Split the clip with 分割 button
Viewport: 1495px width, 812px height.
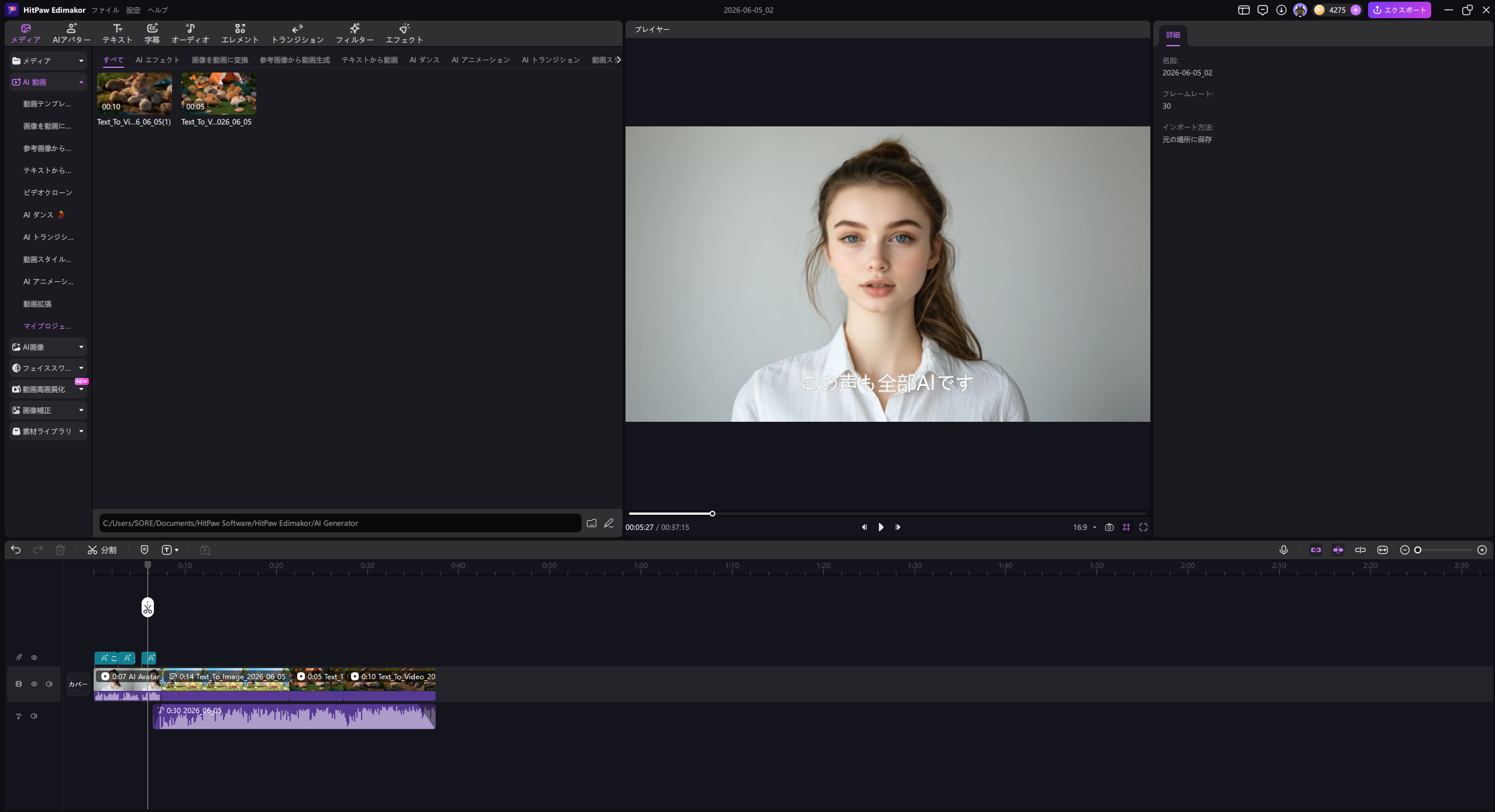[x=102, y=550]
